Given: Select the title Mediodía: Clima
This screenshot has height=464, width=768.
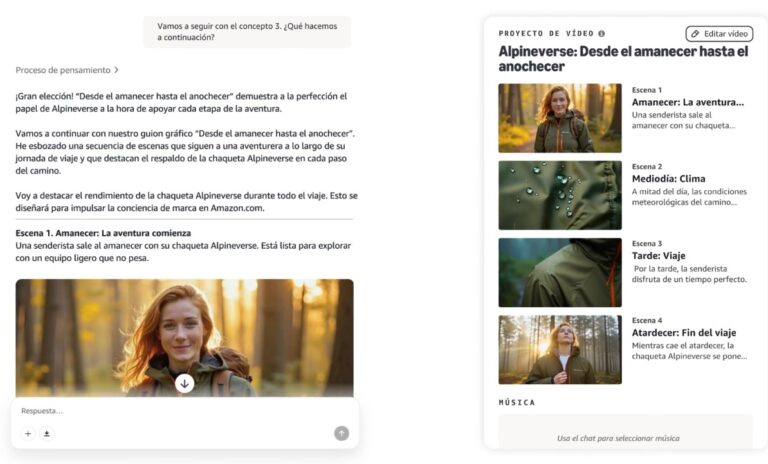Looking at the screenshot, I should [669, 179].
